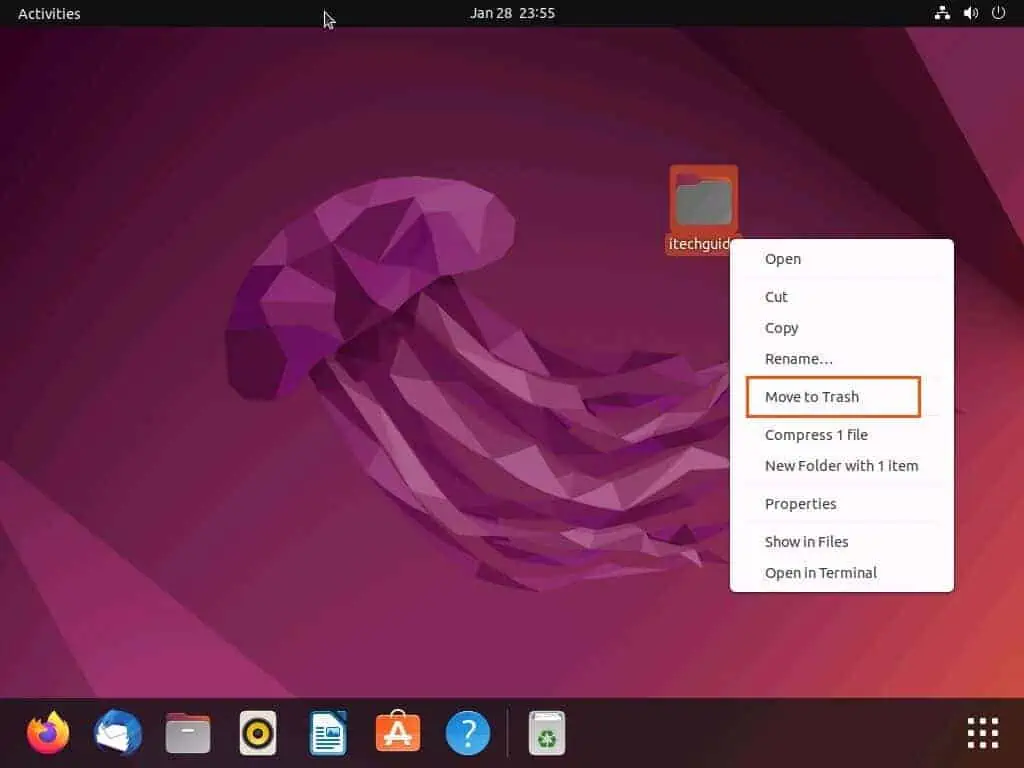The height and width of the screenshot is (768, 1024).
Task: Choose Open in Terminal from the menu
Action: click(x=820, y=572)
